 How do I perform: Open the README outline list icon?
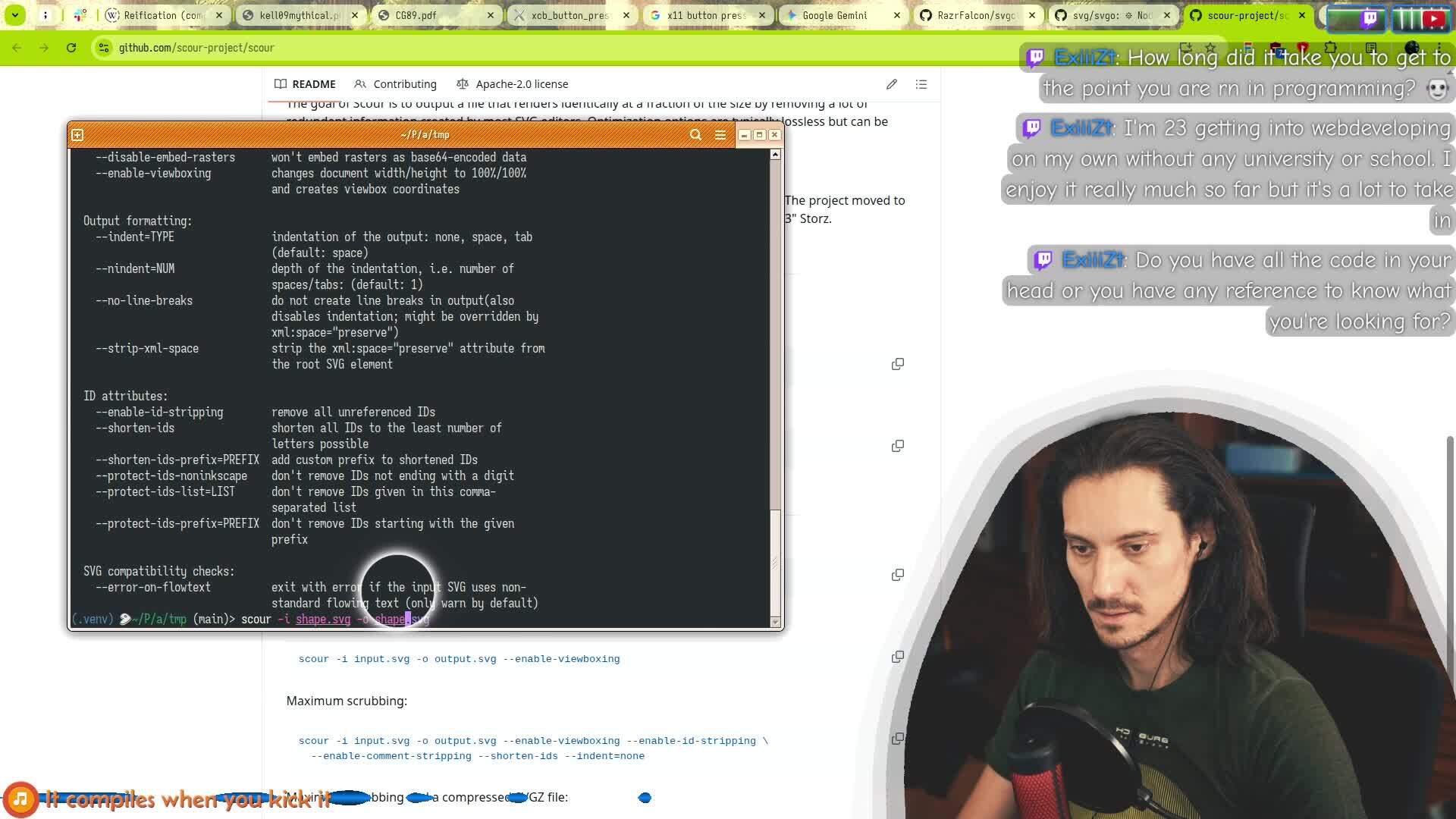(921, 84)
